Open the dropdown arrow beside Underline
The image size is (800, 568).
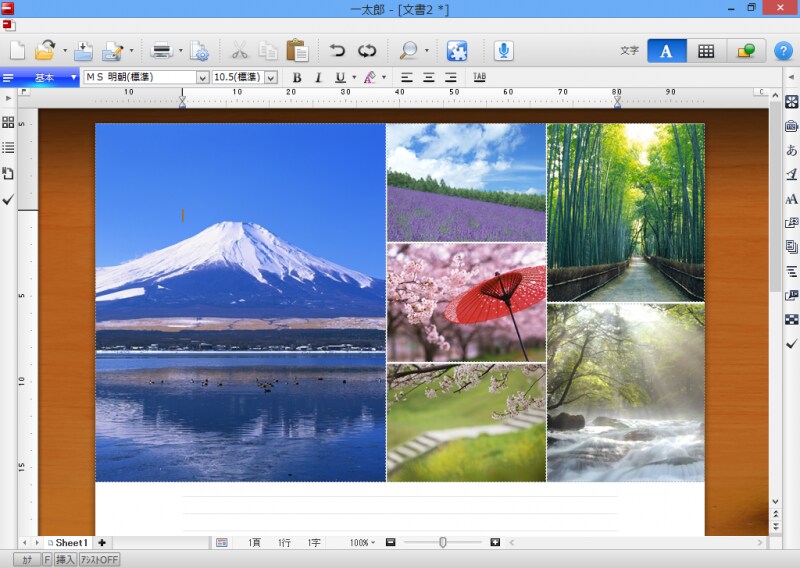tap(354, 77)
